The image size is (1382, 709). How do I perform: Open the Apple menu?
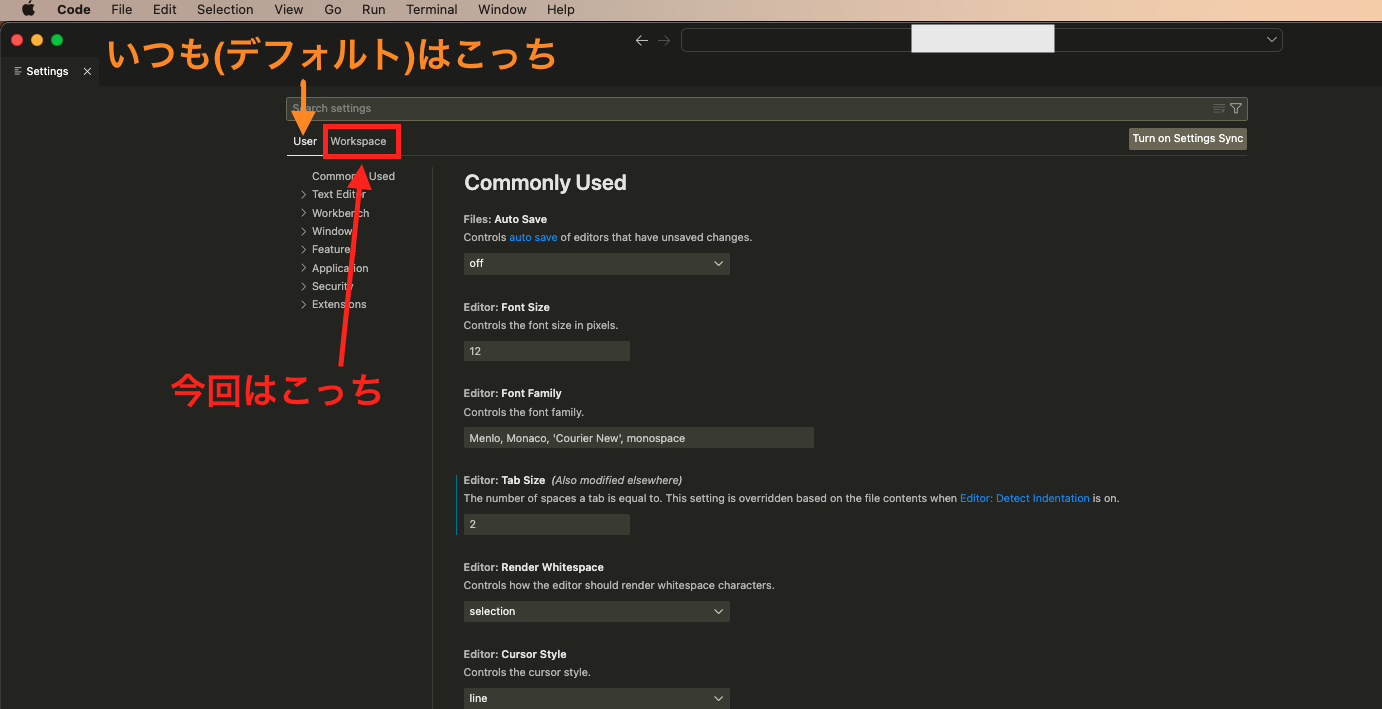[28, 9]
